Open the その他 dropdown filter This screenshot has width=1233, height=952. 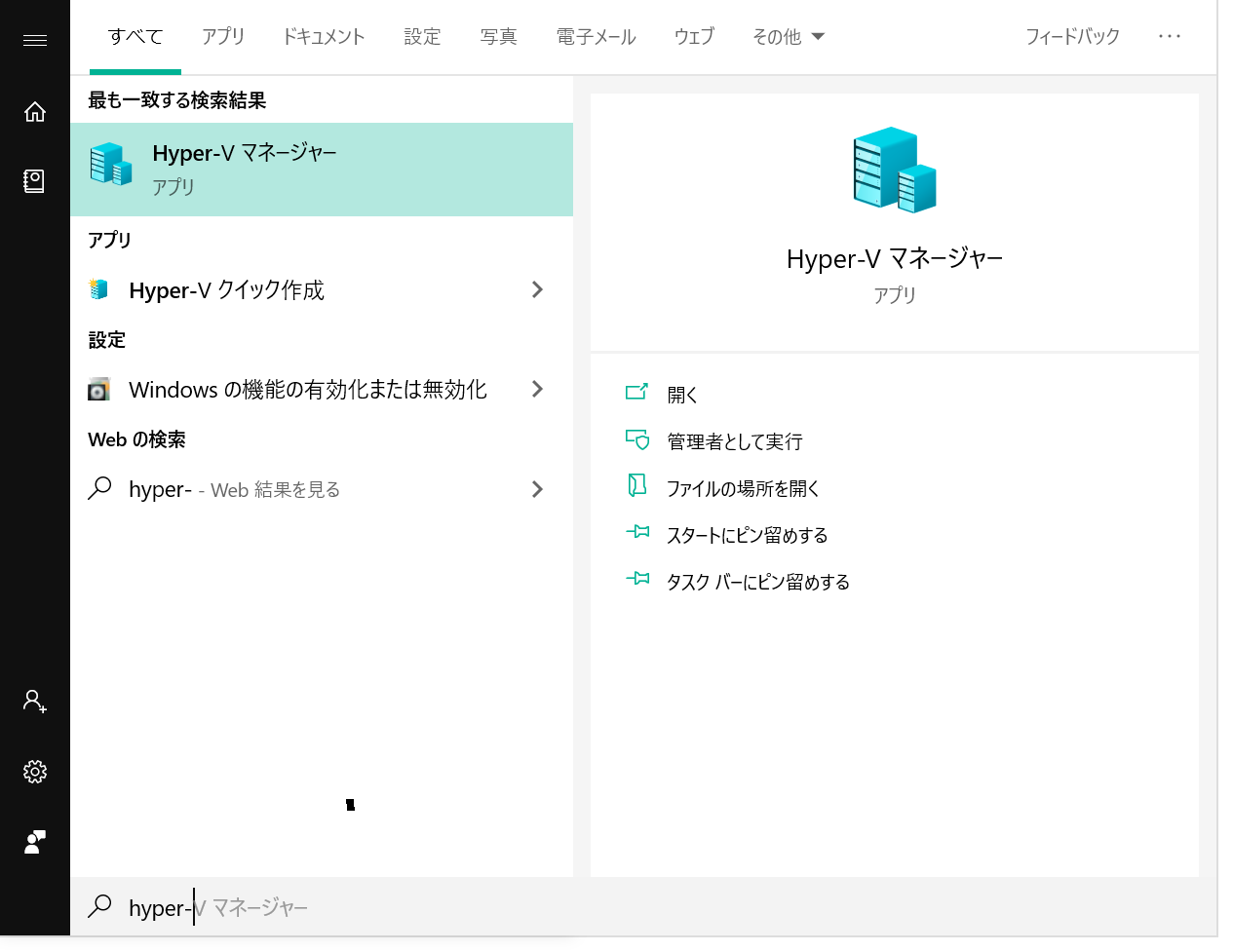click(789, 37)
